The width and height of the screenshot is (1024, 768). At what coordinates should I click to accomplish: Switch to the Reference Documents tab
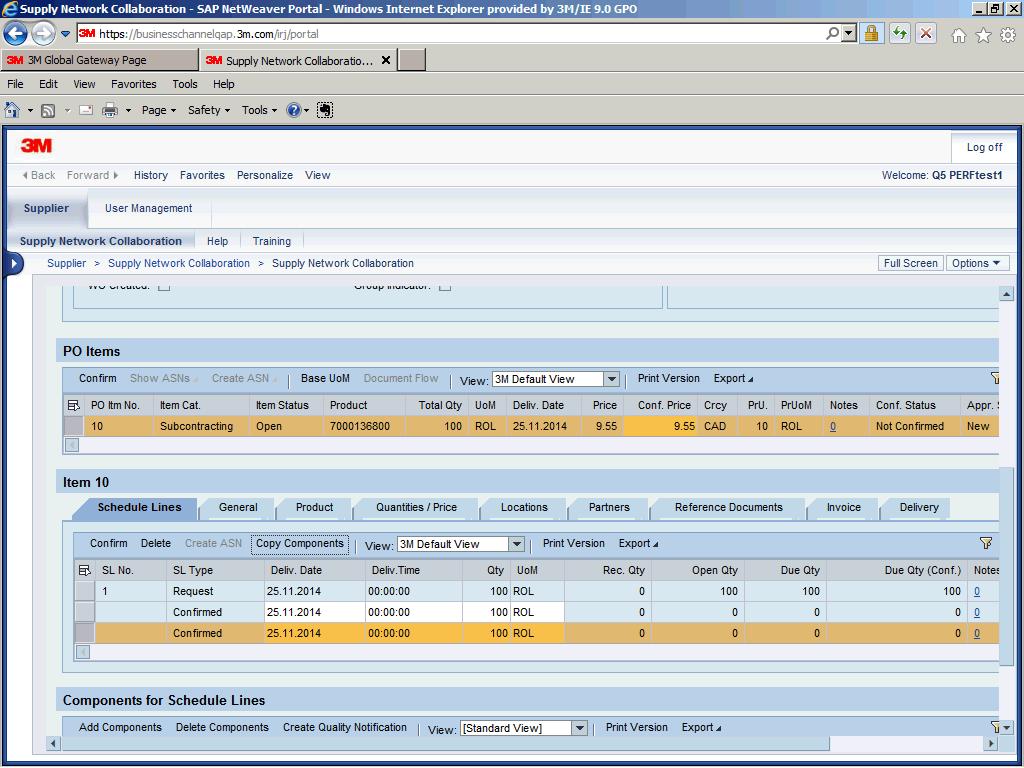pos(728,507)
